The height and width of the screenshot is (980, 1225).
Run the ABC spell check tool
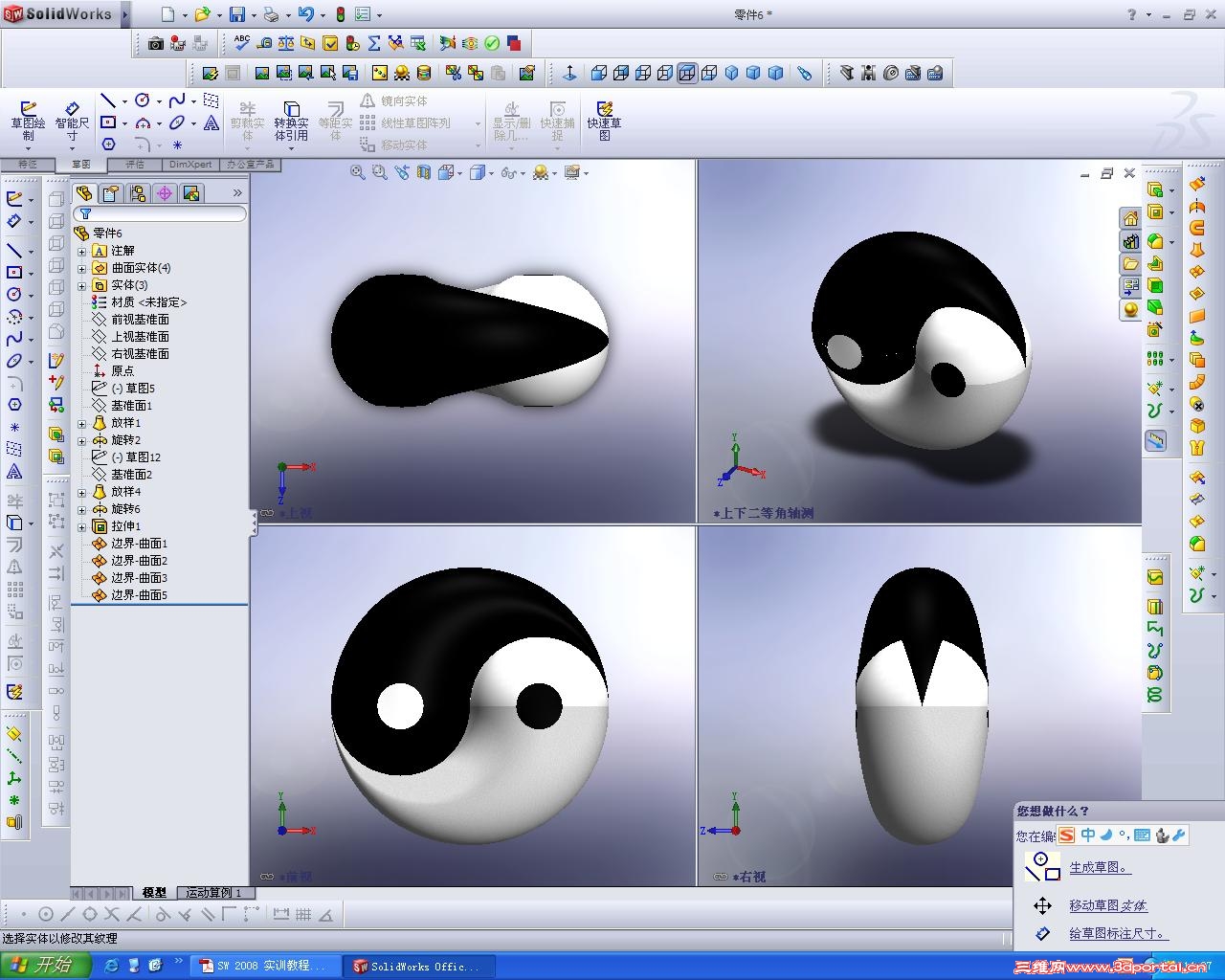[x=242, y=43]
